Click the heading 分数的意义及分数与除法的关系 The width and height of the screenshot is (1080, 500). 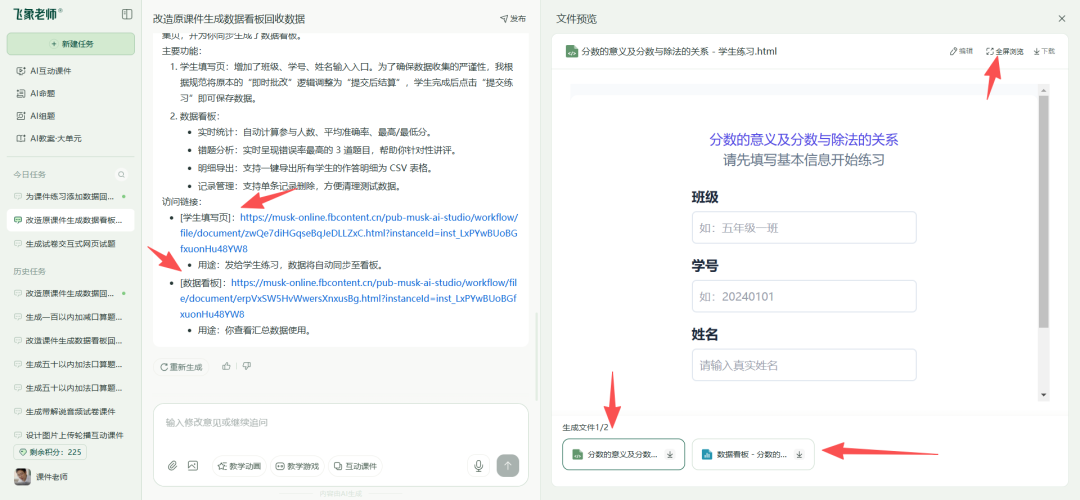pyautogui.click(x=804, y=139)
